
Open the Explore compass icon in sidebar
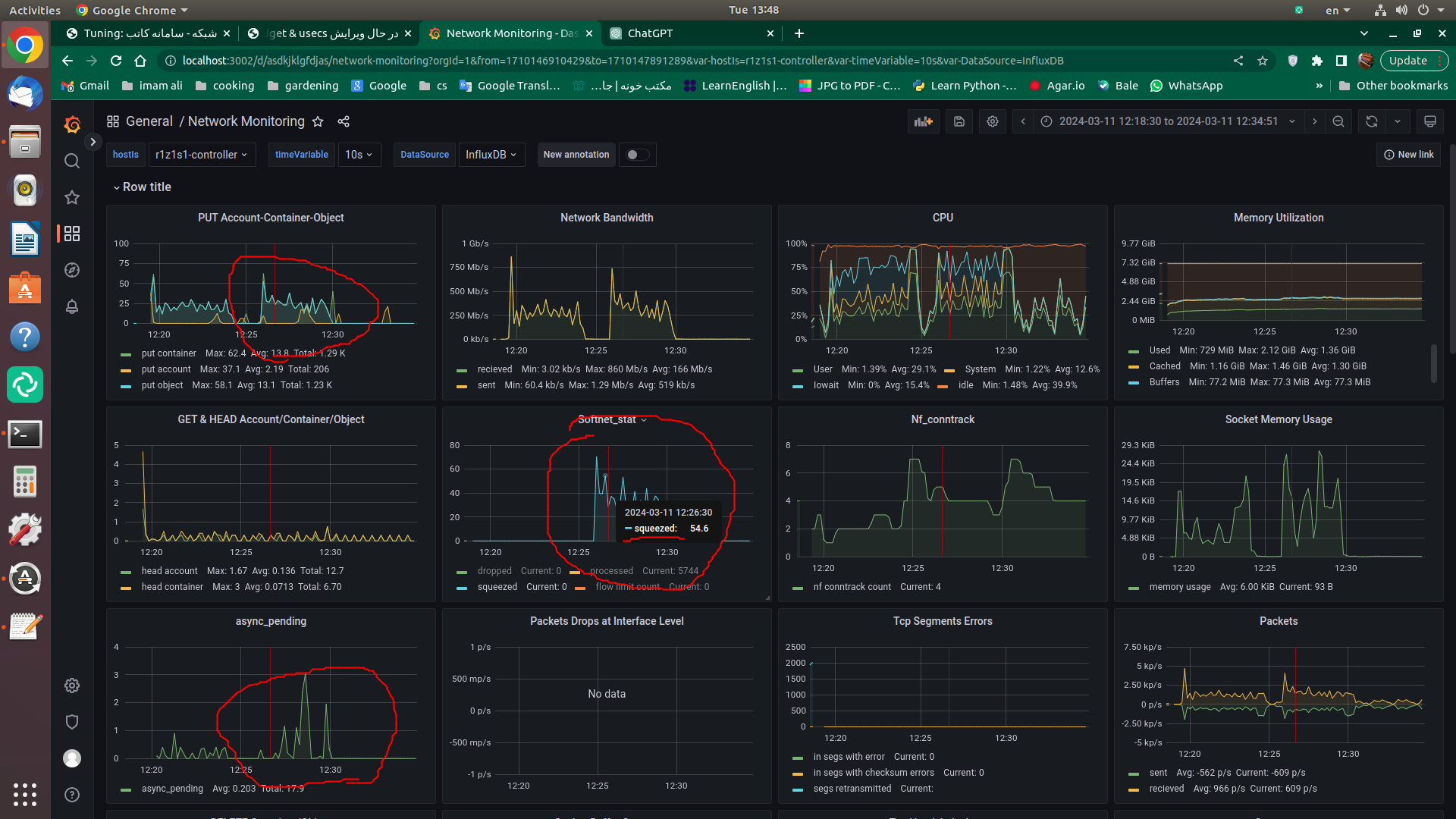point(72,270)
